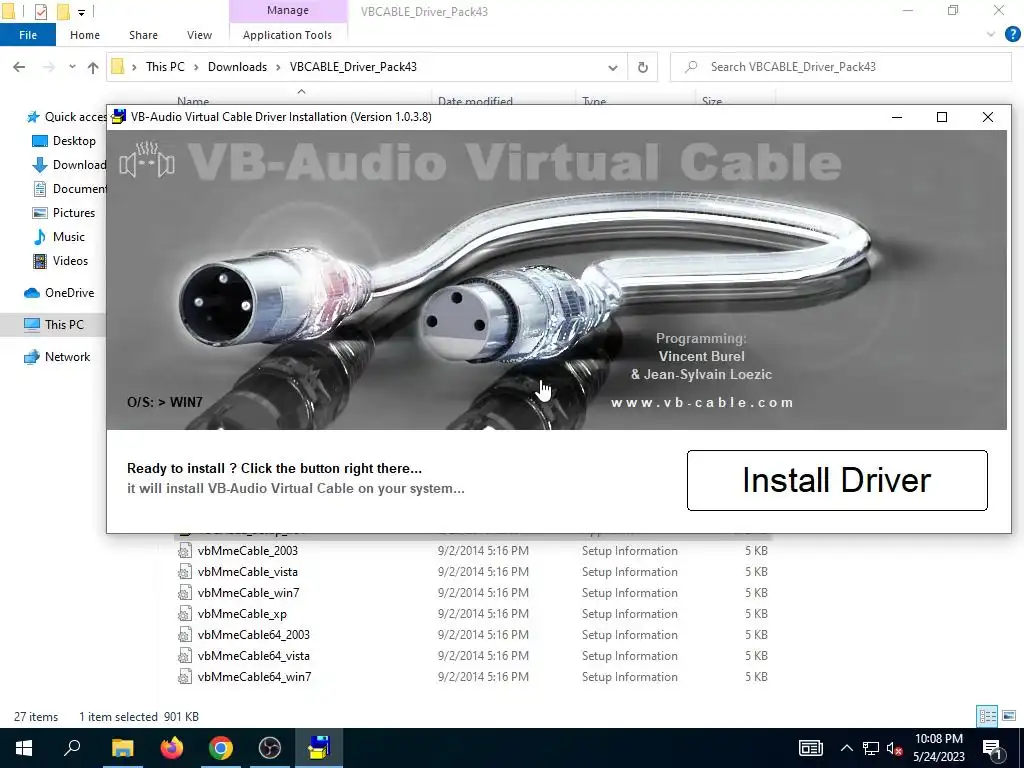Select OneDrive in navigation pane

[x=59, y=293]
